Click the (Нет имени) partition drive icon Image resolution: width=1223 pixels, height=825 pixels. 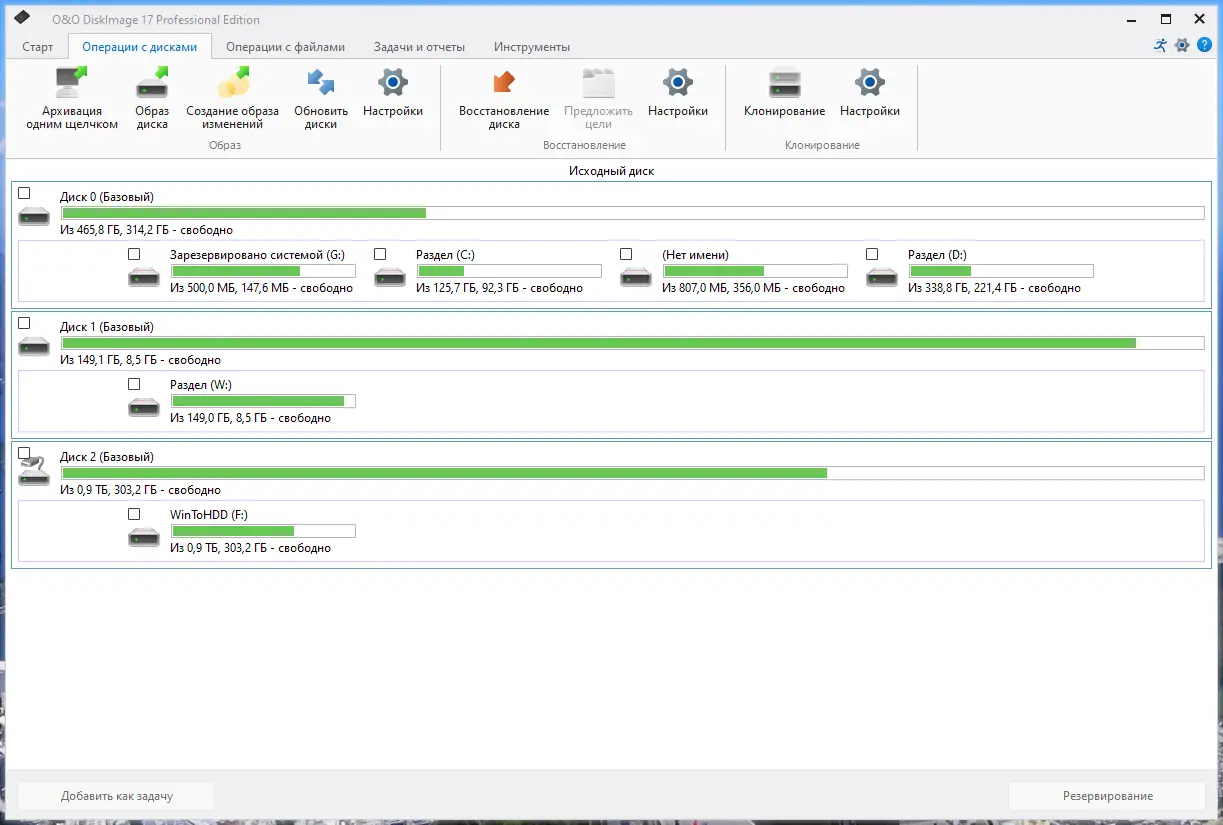pyautogui.click(x=636, y=276)
